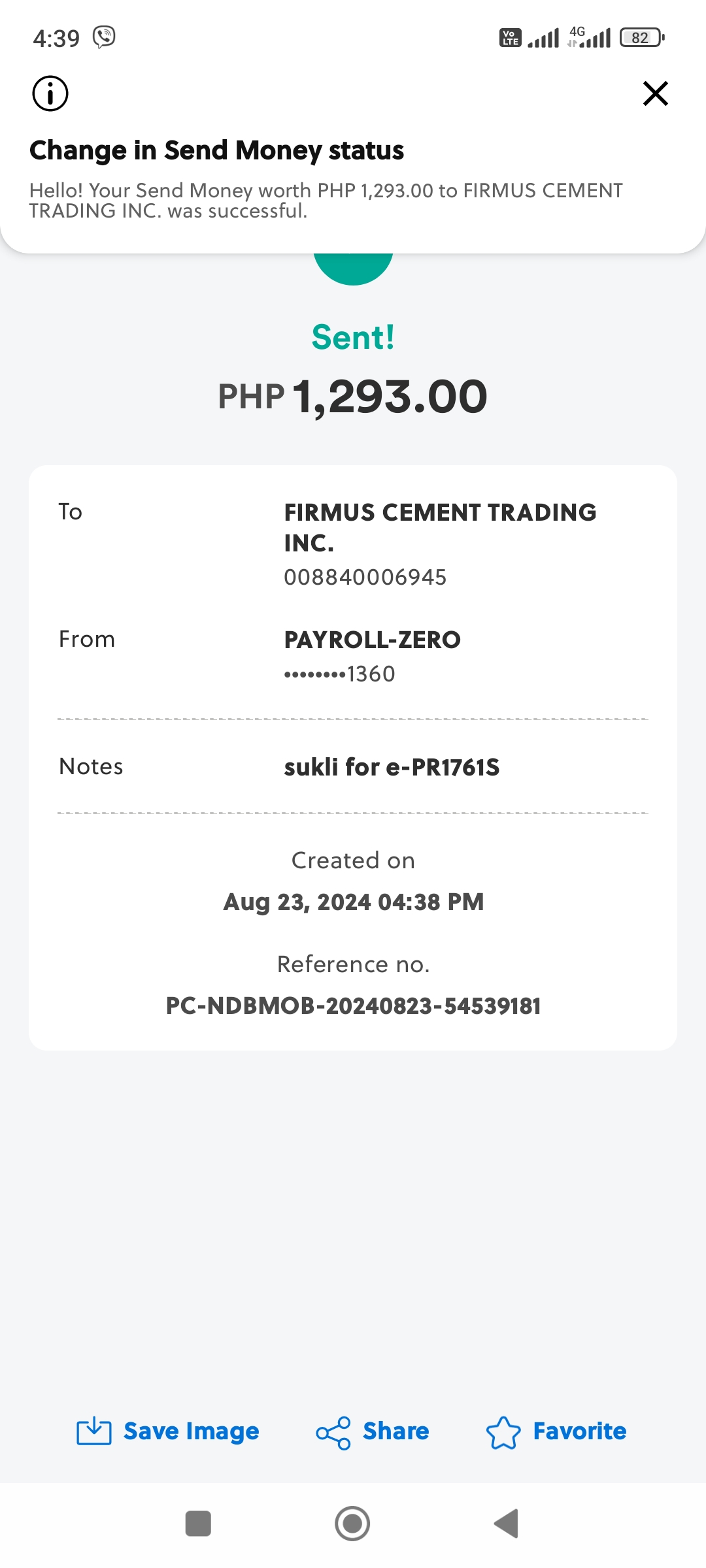Tap the recipient account number 008840006945
This screenshot has height=1568, width=706.
[365, 578]
